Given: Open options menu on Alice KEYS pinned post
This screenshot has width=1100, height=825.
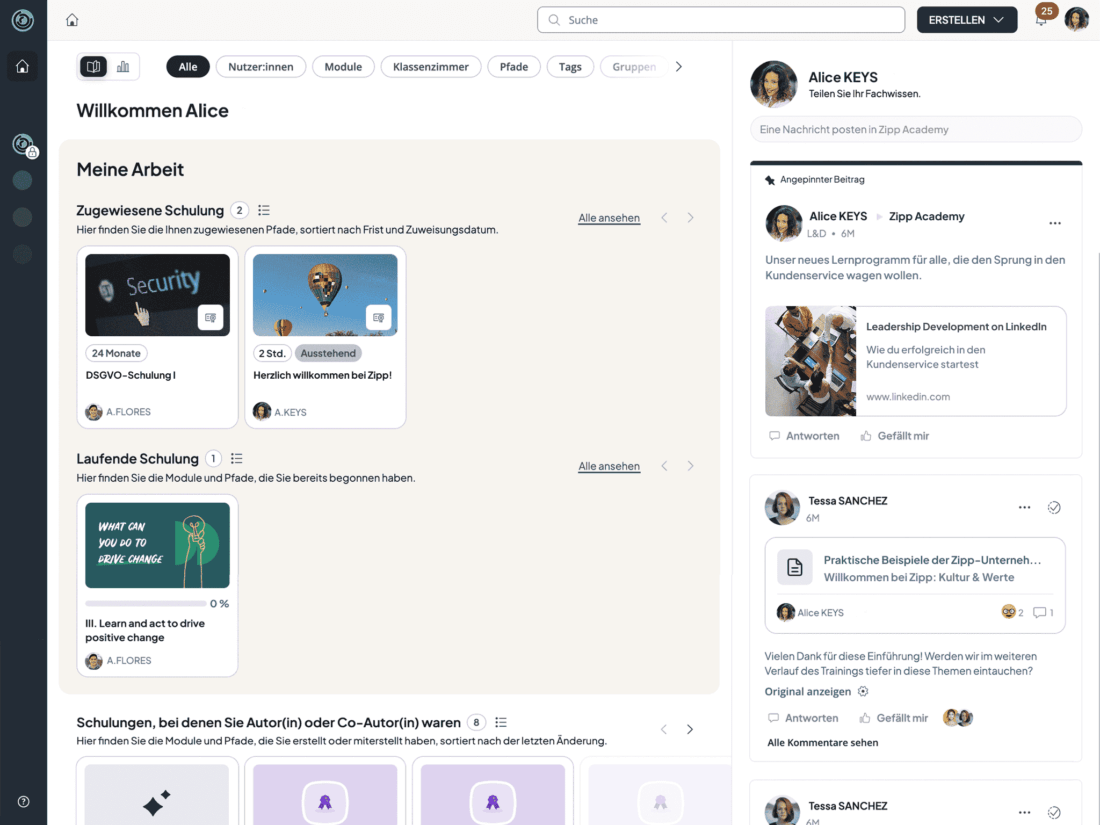Looking at the screenshot, I should pos(1054,223).
